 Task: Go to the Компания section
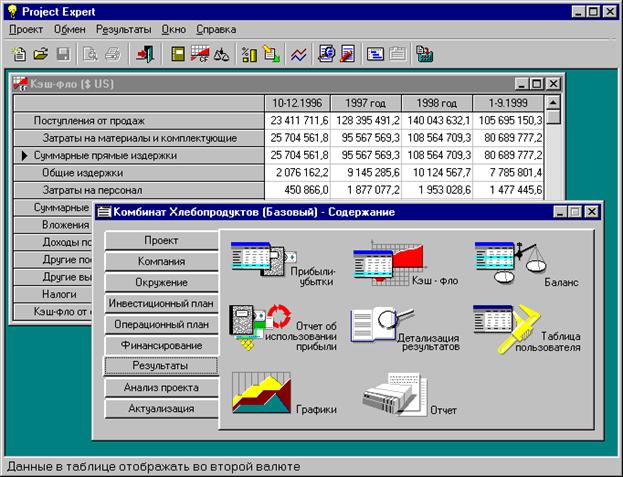point(160,261)
